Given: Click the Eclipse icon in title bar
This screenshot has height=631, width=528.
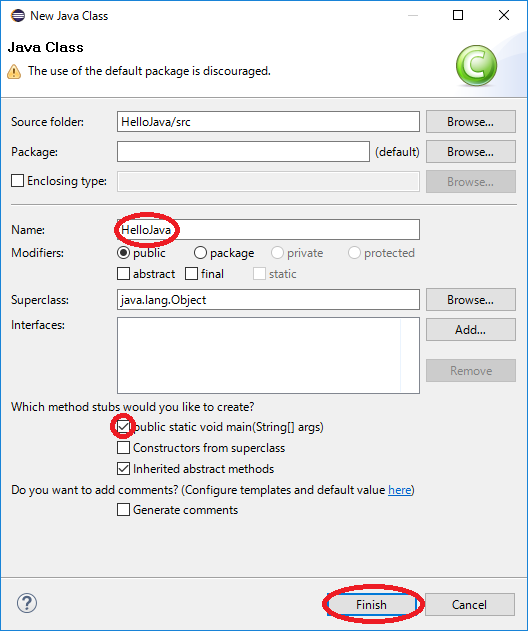Looking at the screenshot, I should pyautogui.click(x=18, y=16).
